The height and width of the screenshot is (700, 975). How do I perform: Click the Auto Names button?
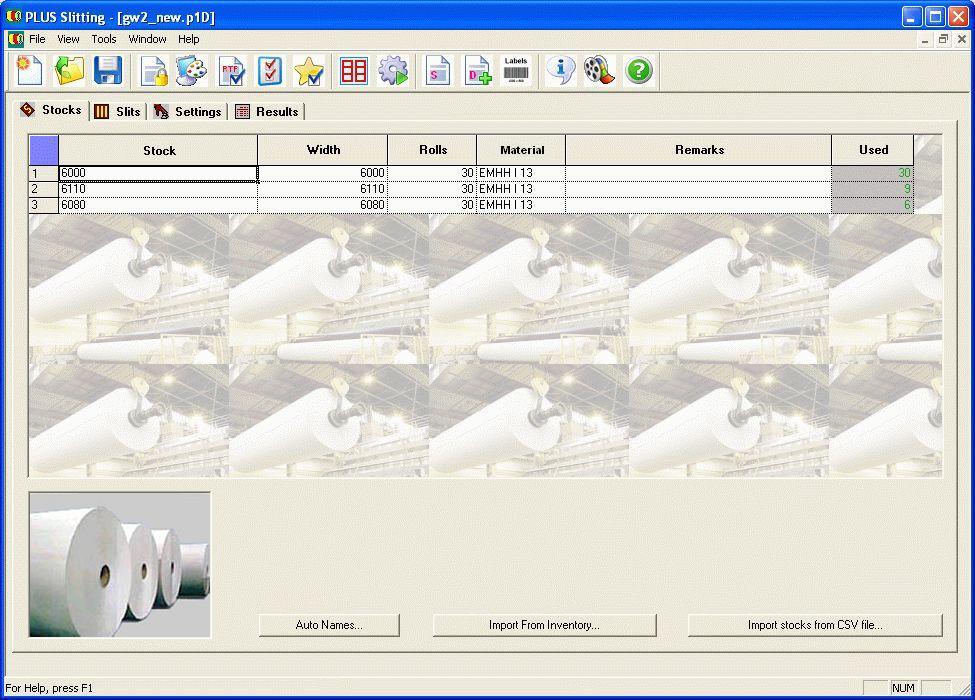coord(329,624)
